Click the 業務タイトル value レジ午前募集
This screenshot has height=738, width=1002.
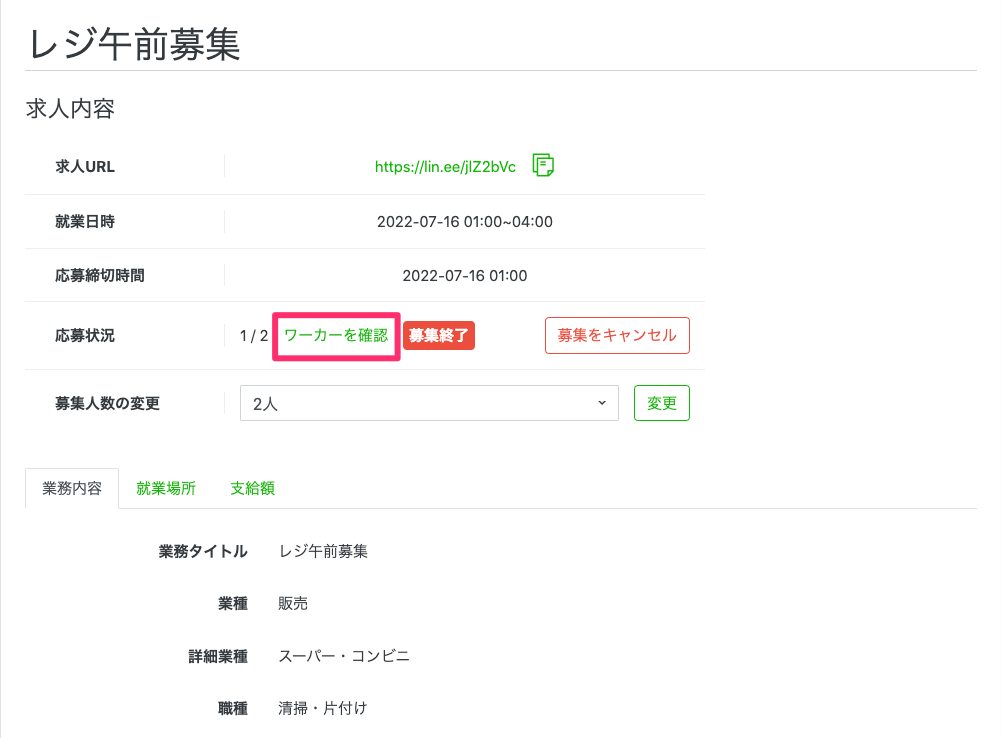click(323, 551)
